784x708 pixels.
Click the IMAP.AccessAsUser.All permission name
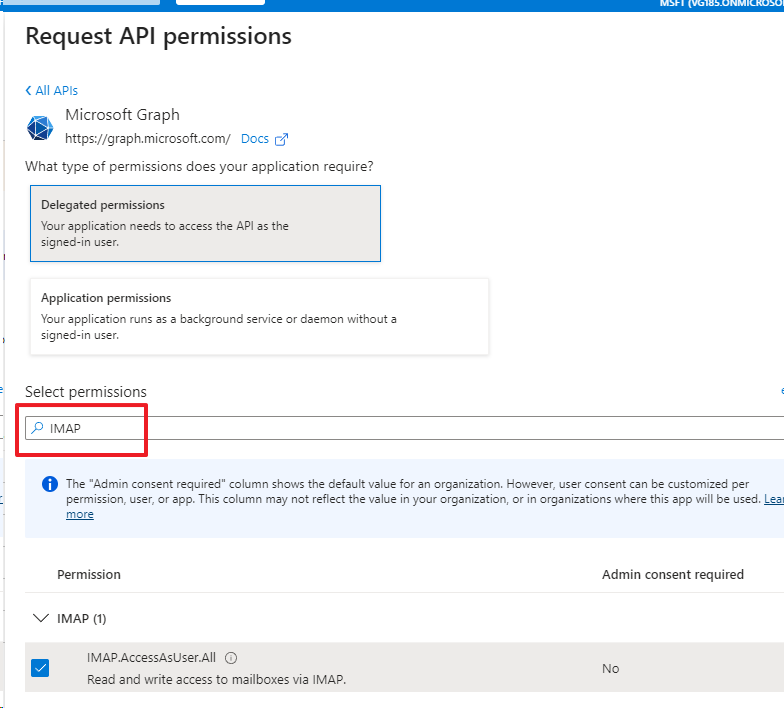(x=153, y=658)
